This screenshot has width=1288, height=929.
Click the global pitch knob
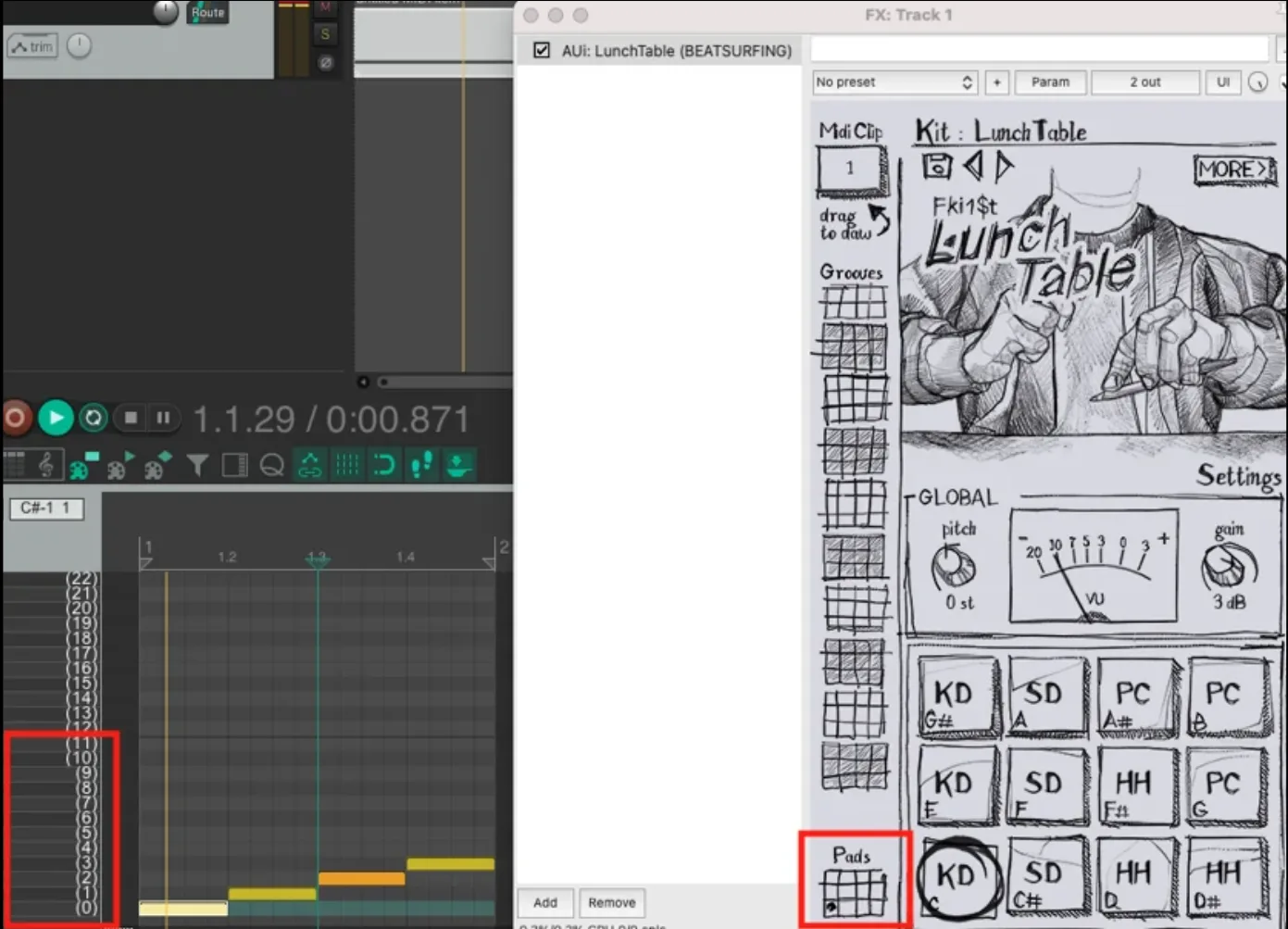(x=953, y=567)
